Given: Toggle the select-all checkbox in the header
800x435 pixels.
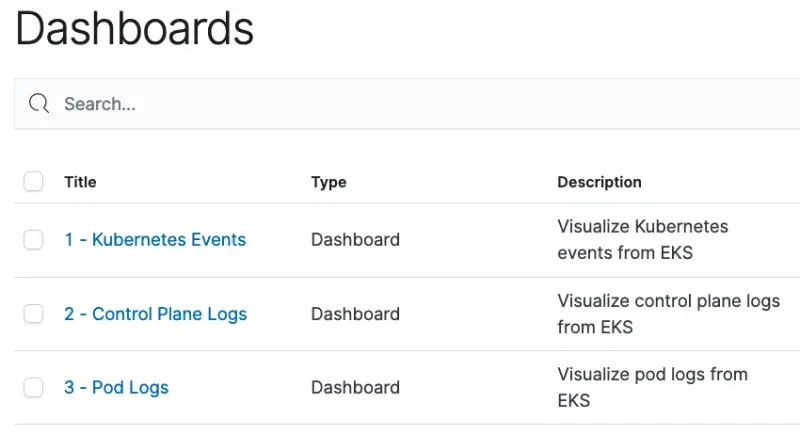Looking at the screenshot, I should [34, 181].
